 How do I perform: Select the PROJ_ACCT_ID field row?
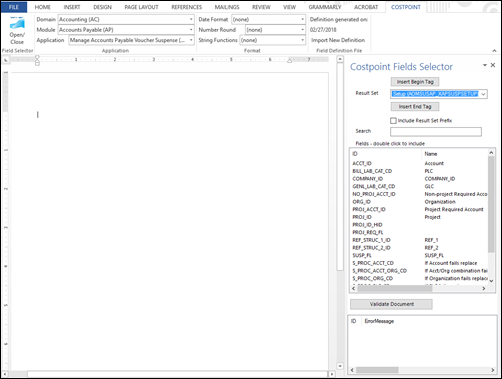[x=419, y=209]
